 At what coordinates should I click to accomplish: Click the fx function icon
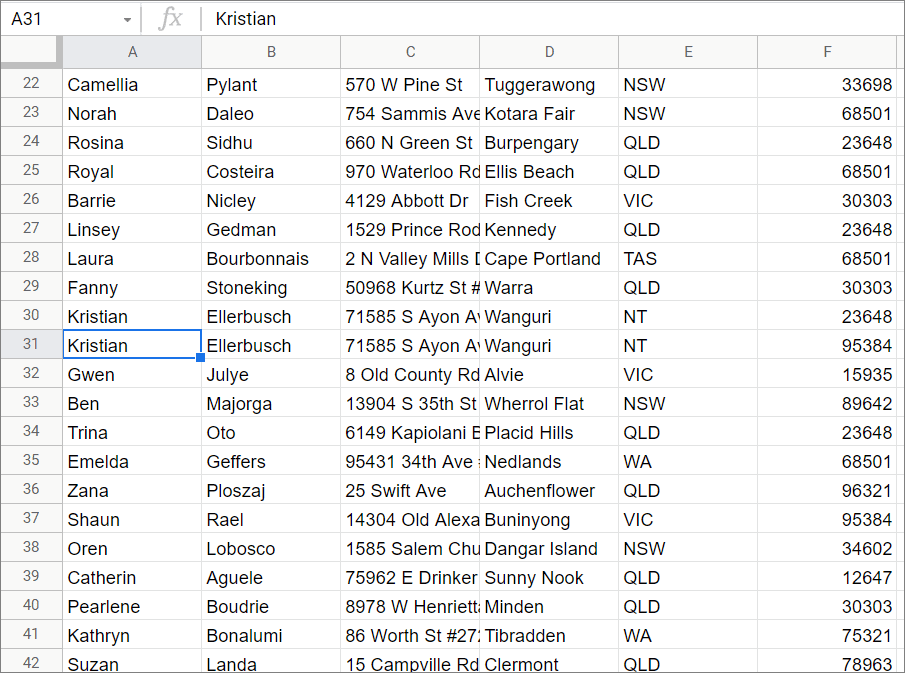[x=170, y=18]
